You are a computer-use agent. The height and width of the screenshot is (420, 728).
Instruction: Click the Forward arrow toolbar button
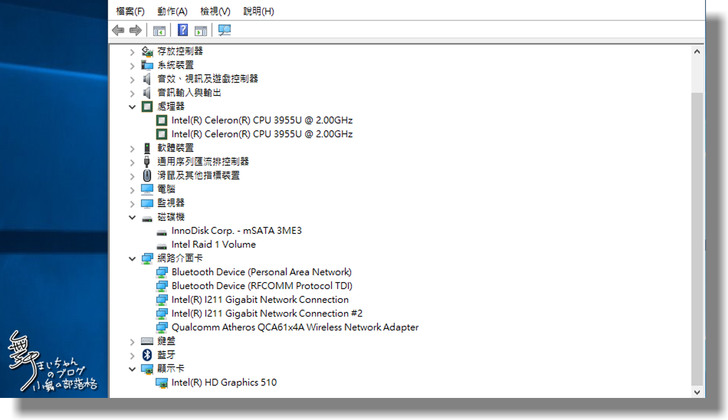coord(136,31)
